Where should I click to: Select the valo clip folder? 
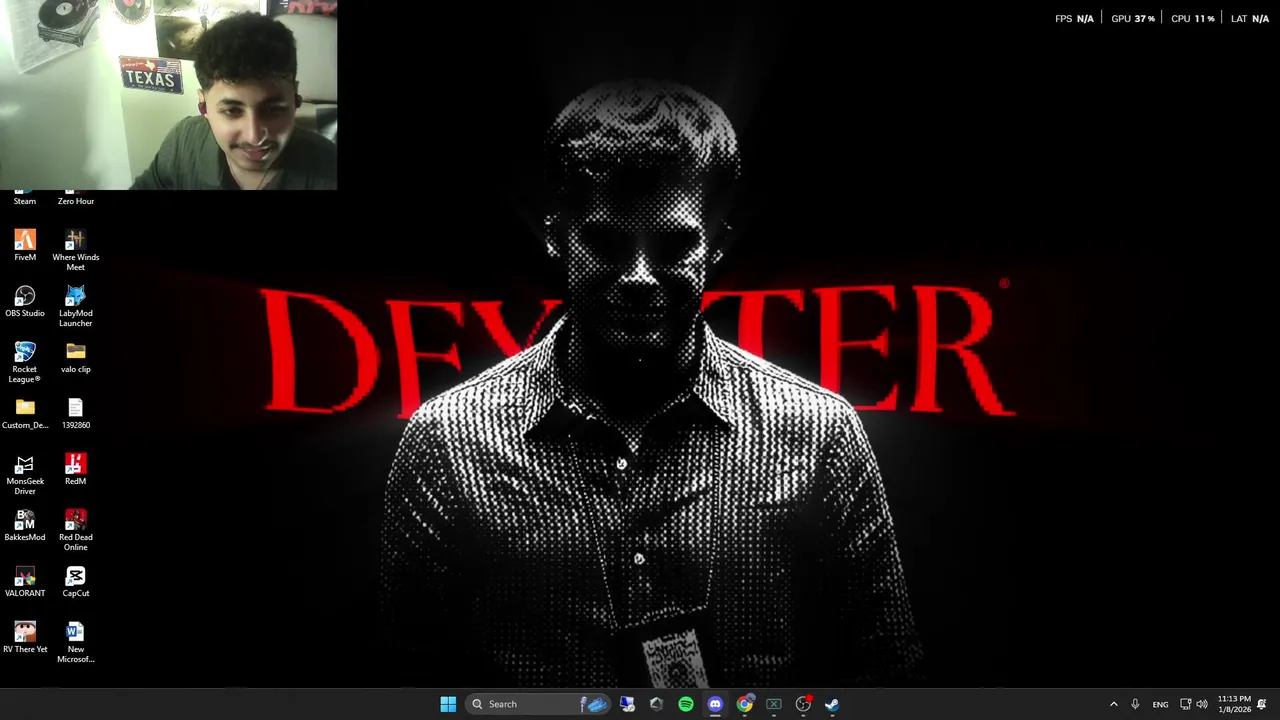coord(75,357)
